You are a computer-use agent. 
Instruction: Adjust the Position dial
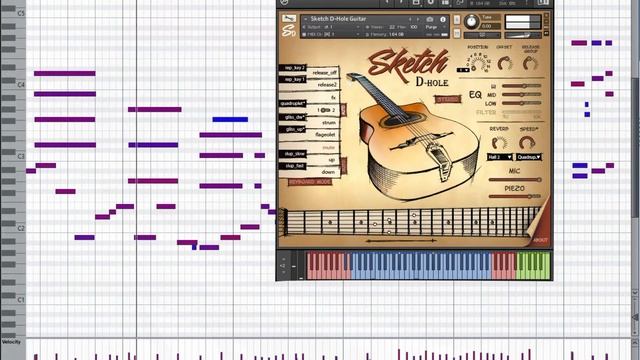pyautogui.click(x=479, y=62)
